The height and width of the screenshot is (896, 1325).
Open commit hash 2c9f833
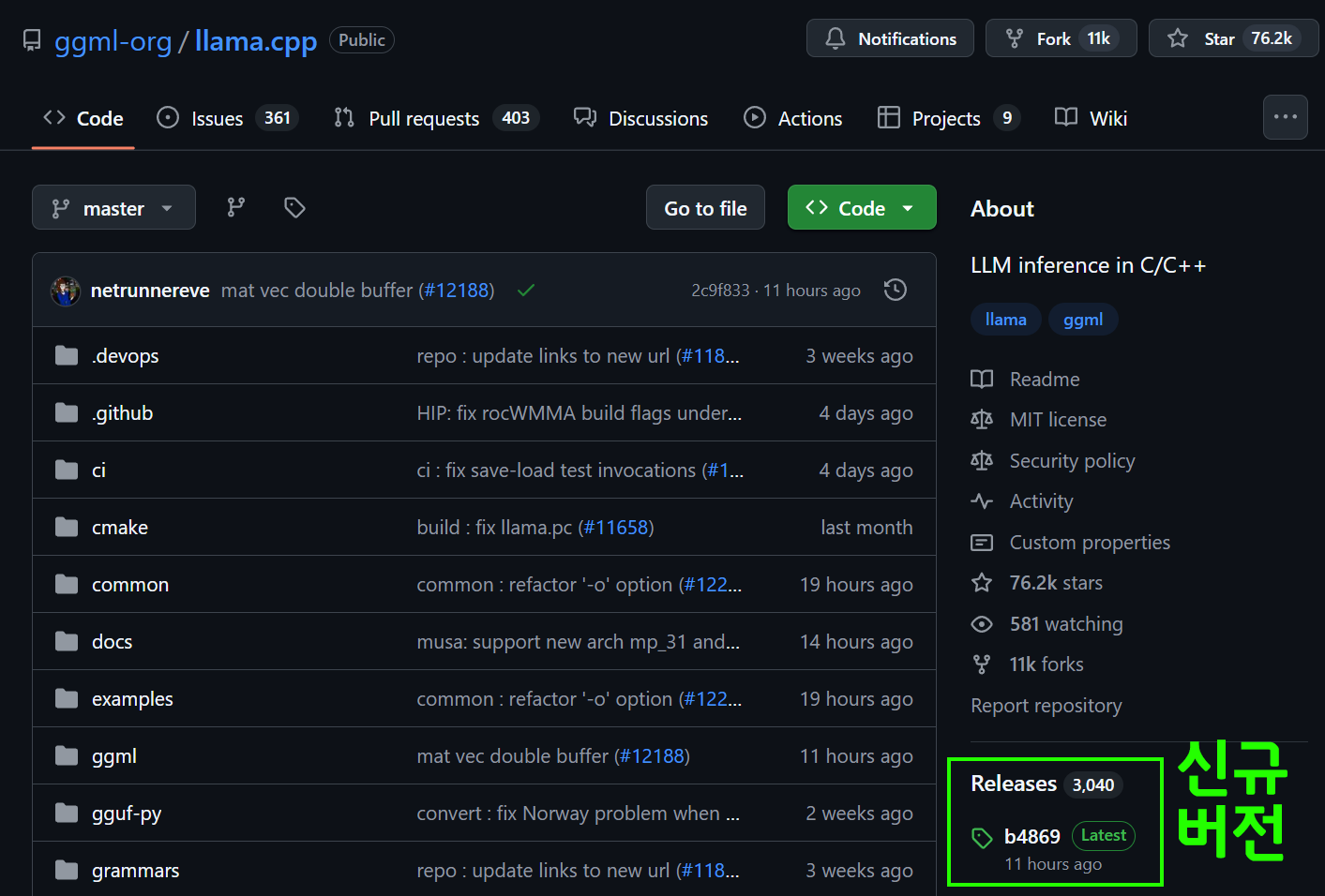click(x=720, y=291)
